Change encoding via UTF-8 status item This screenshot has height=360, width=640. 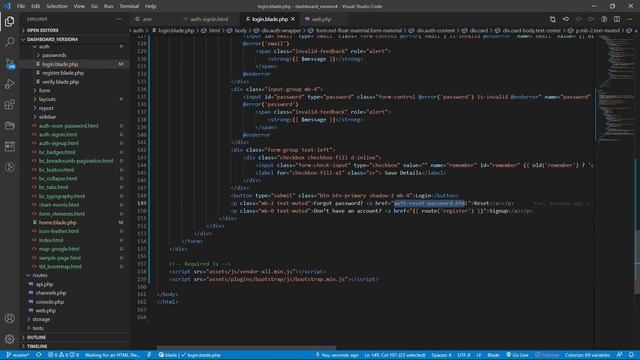point(464,355)
